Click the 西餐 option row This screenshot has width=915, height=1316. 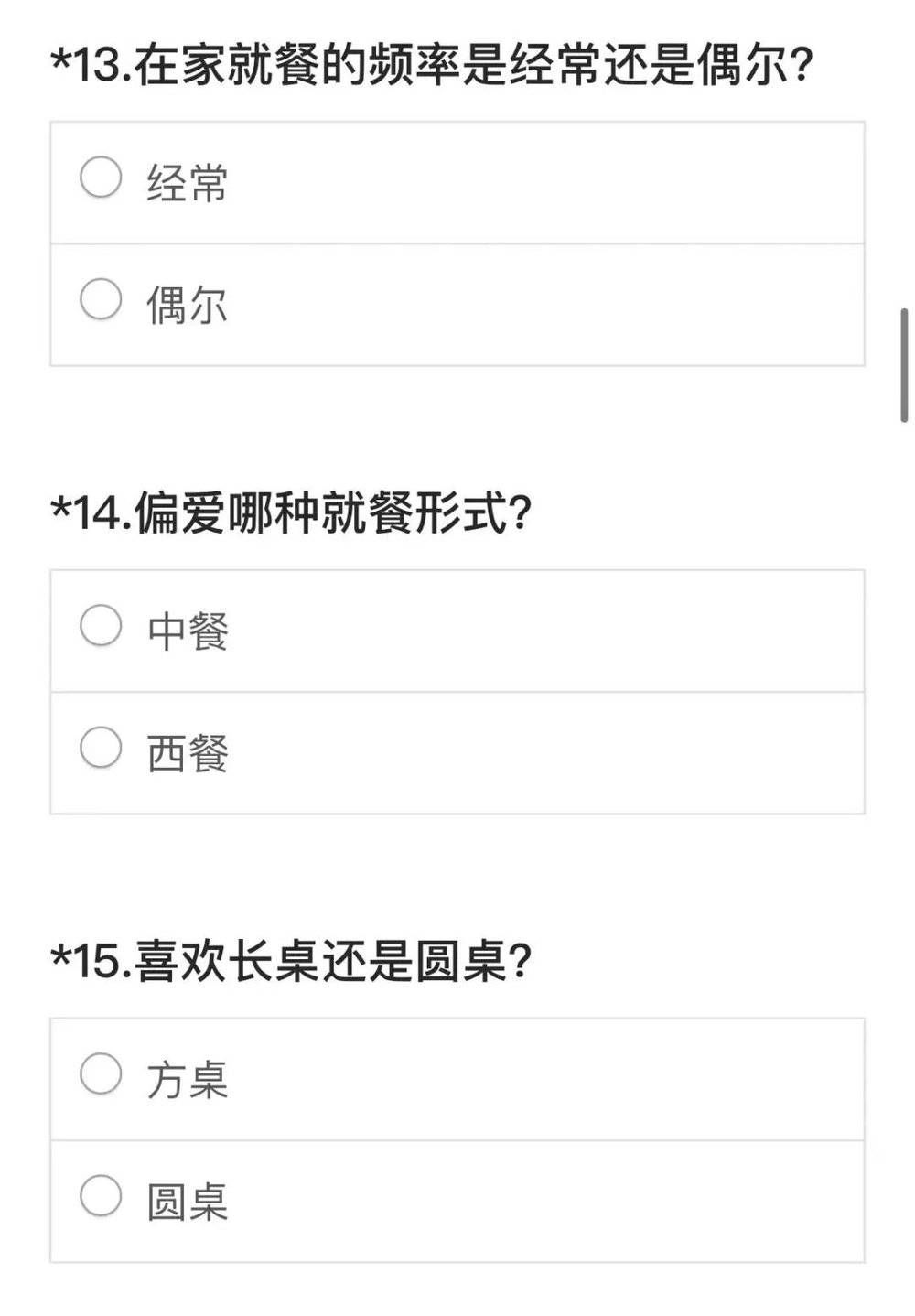[x=457, y=750]
